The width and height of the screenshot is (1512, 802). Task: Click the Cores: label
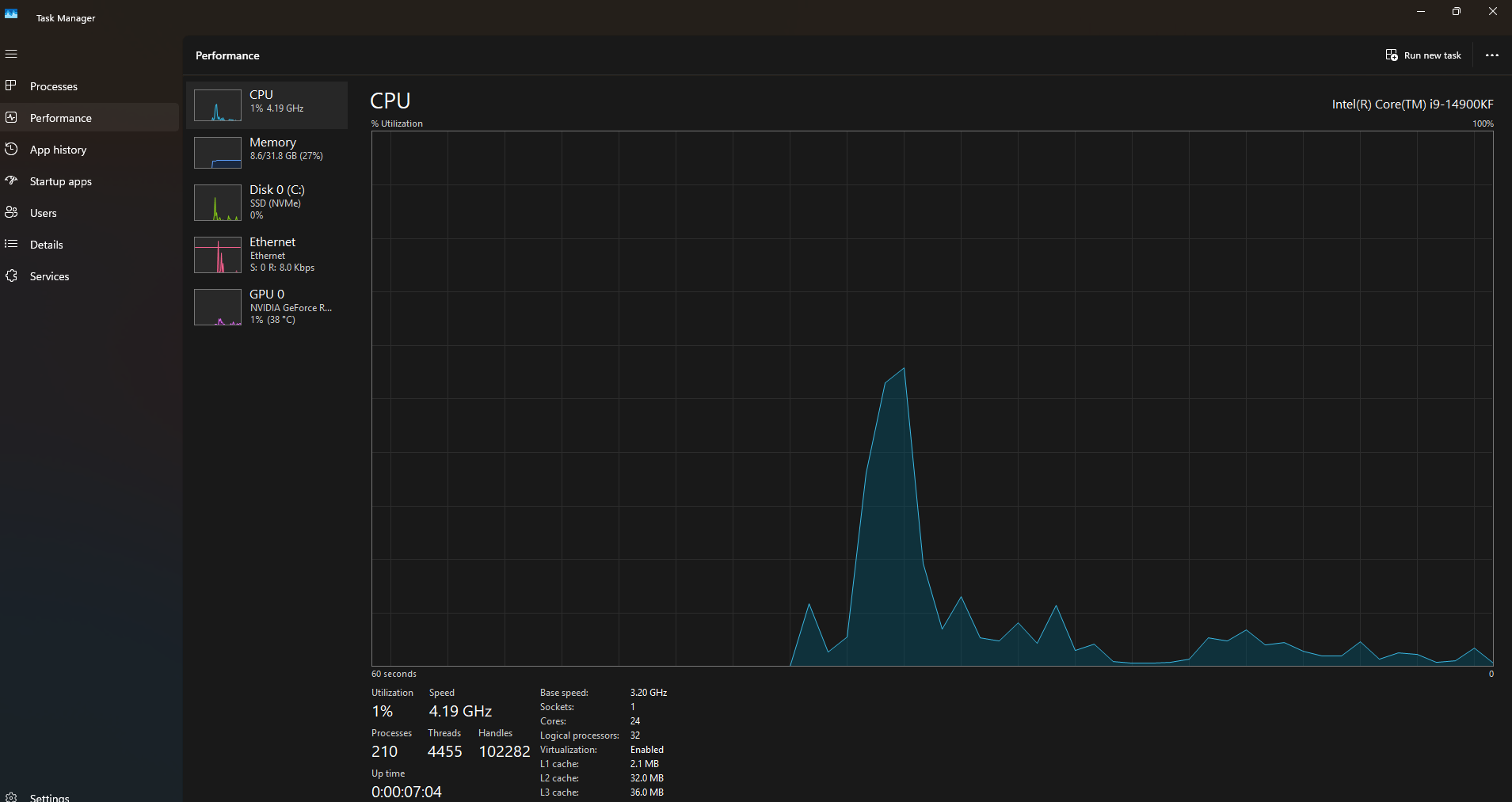(x=553, y=721)
